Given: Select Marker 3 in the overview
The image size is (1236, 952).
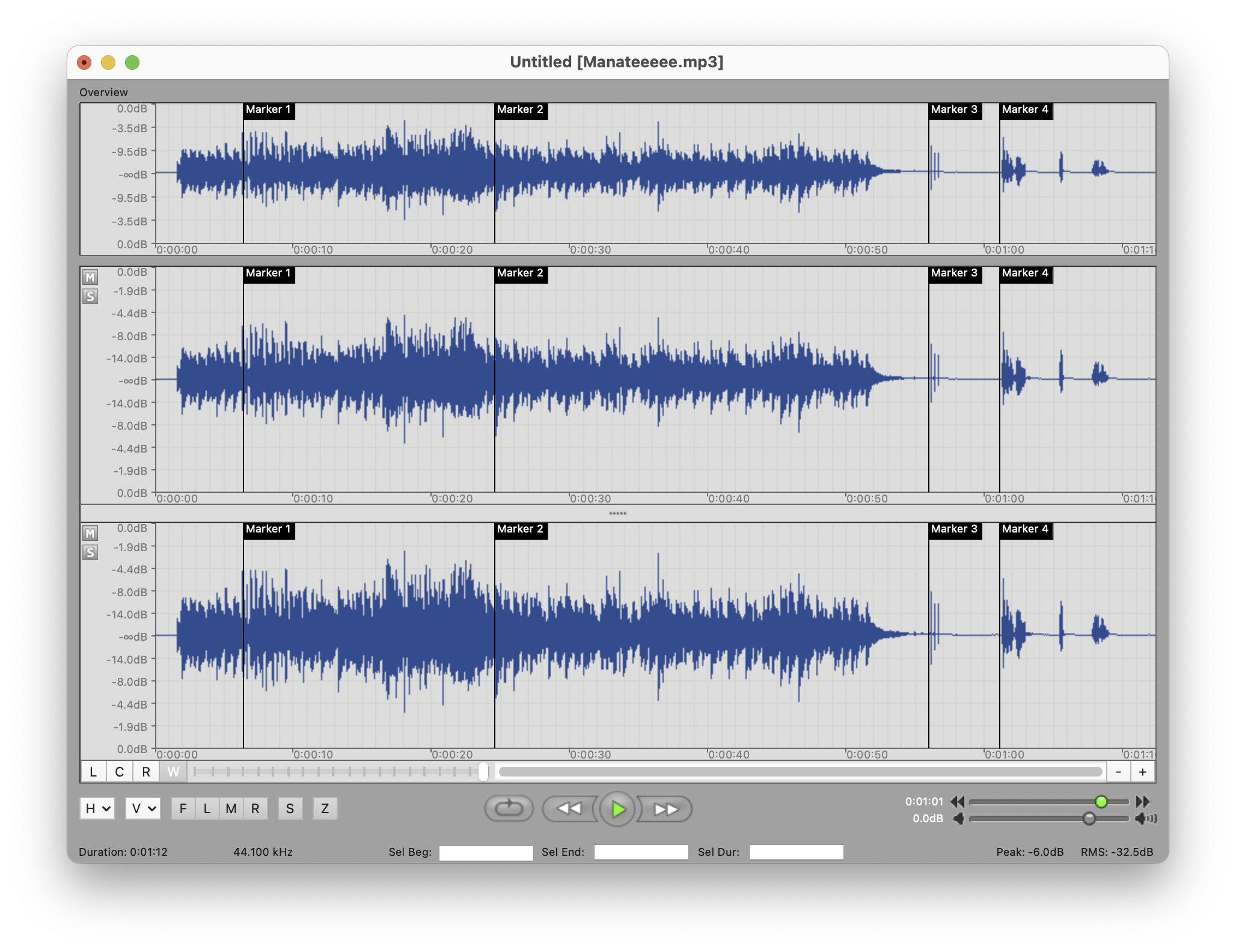Looking at the screenshot, I should pos(955,110).
